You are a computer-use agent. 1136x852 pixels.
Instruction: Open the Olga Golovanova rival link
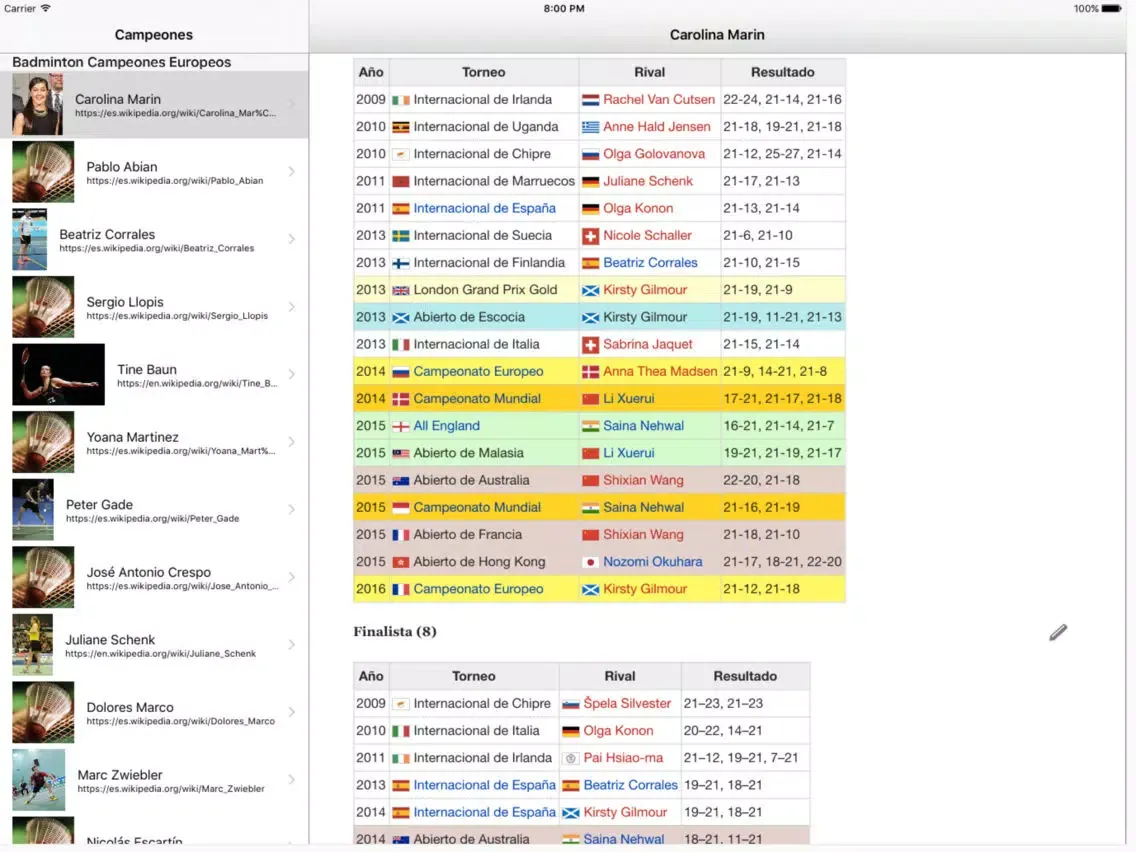click(653, 154)
